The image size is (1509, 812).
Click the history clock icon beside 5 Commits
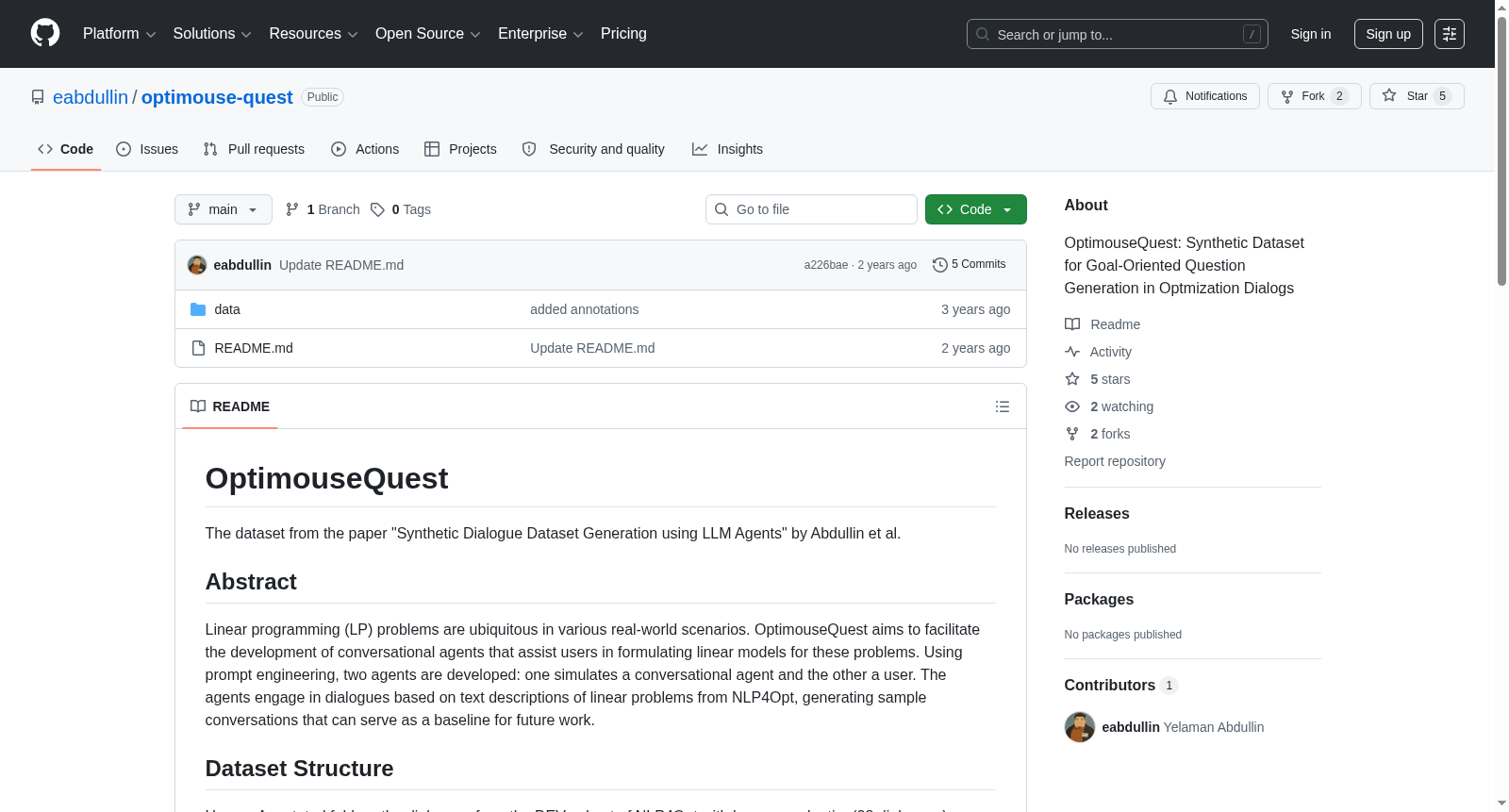pyautogui.click(x=939, y=265)
